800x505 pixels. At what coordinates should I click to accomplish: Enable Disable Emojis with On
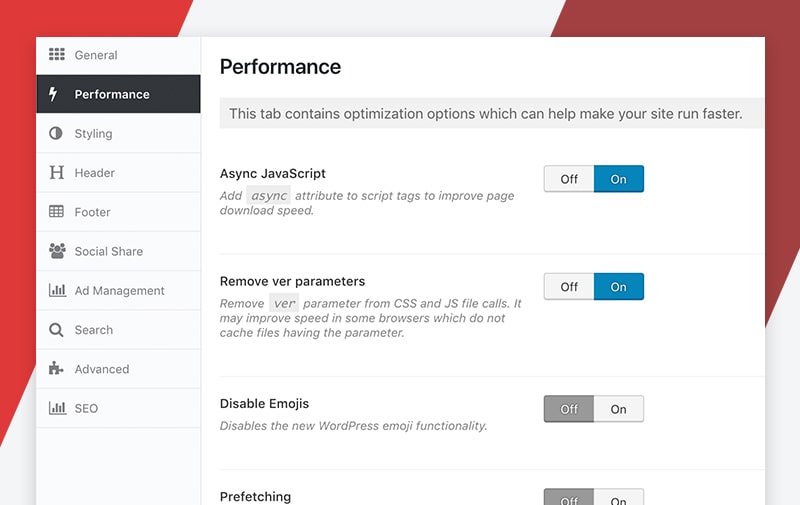[x=618, y=409]
